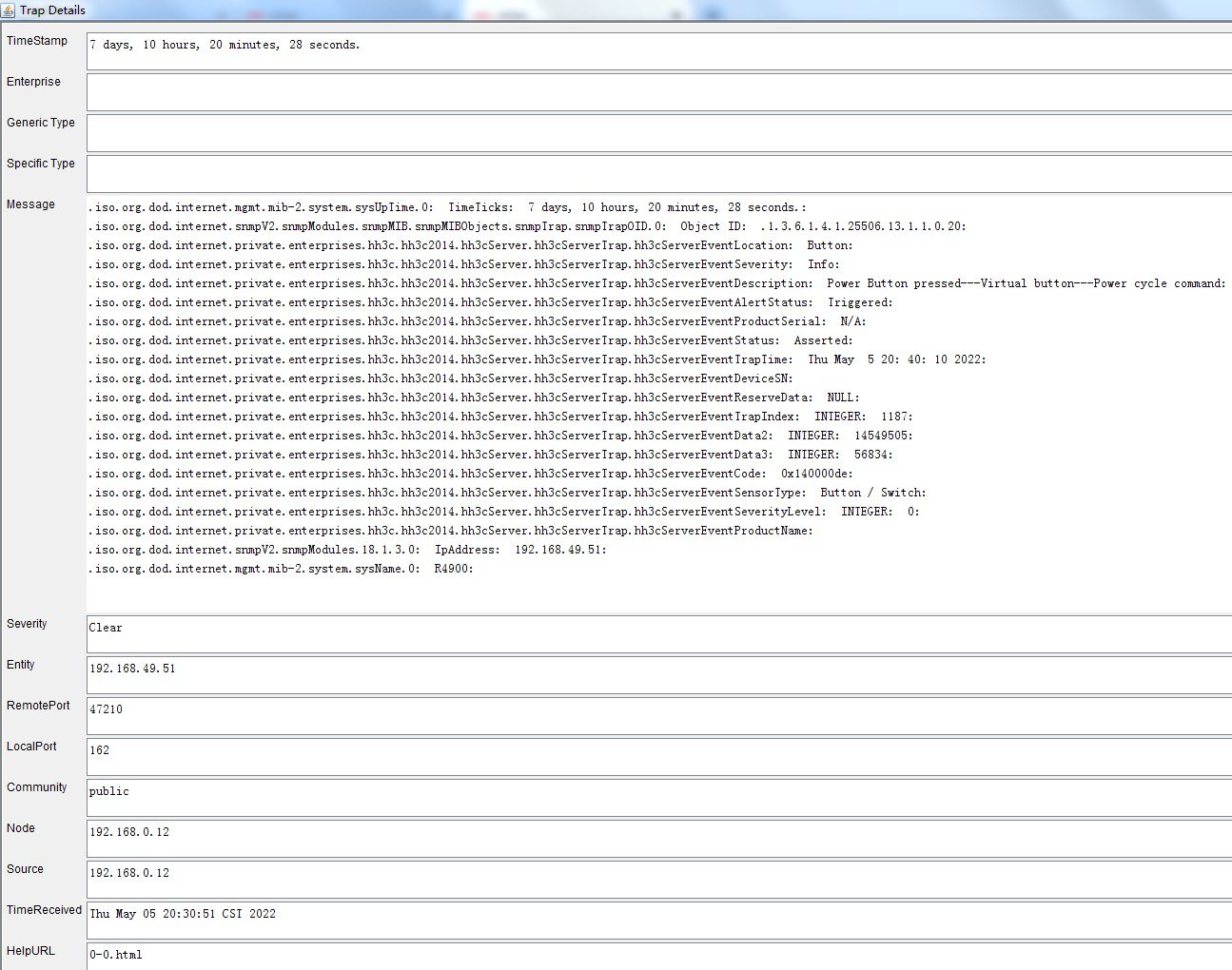Click the Source field value
This screenshot has height=970, width=1232.
pos(659,880)
